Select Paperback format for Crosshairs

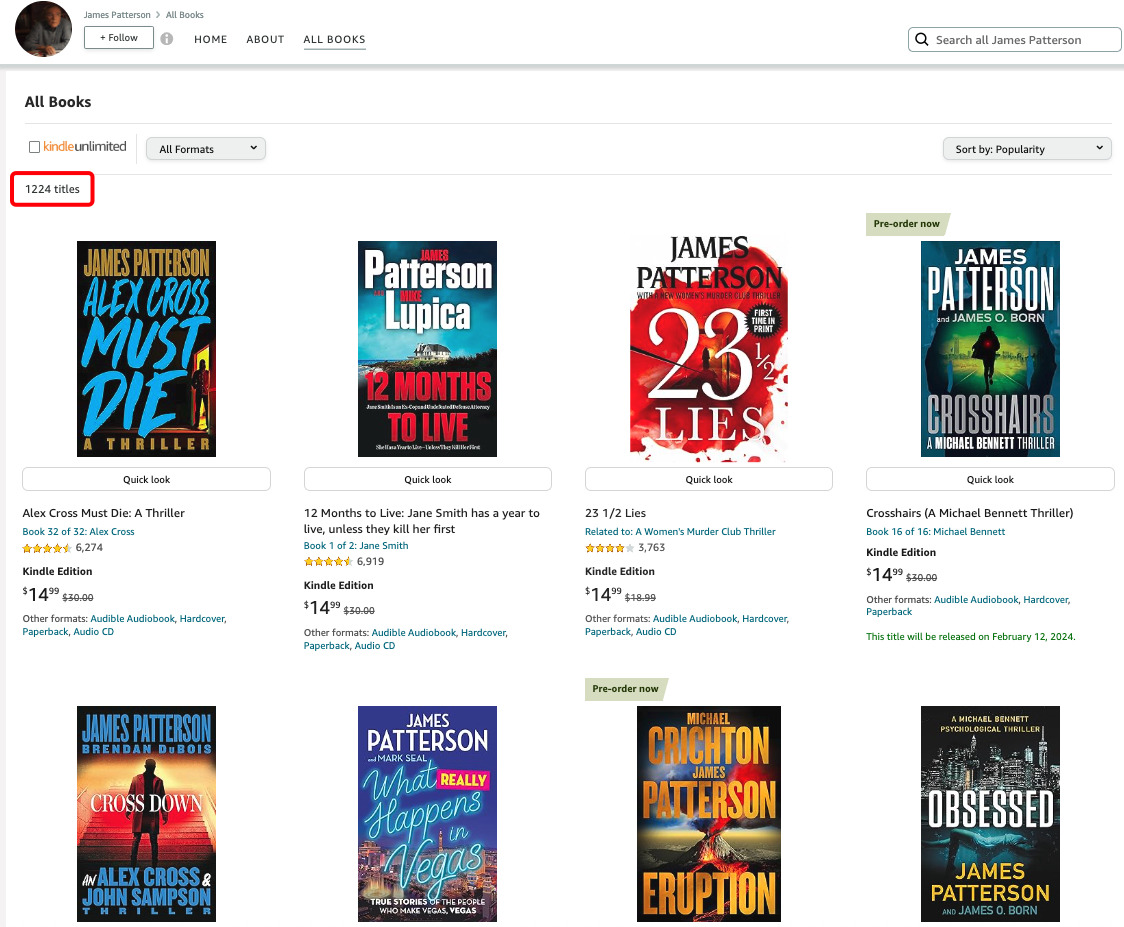(x=889, y=612)
